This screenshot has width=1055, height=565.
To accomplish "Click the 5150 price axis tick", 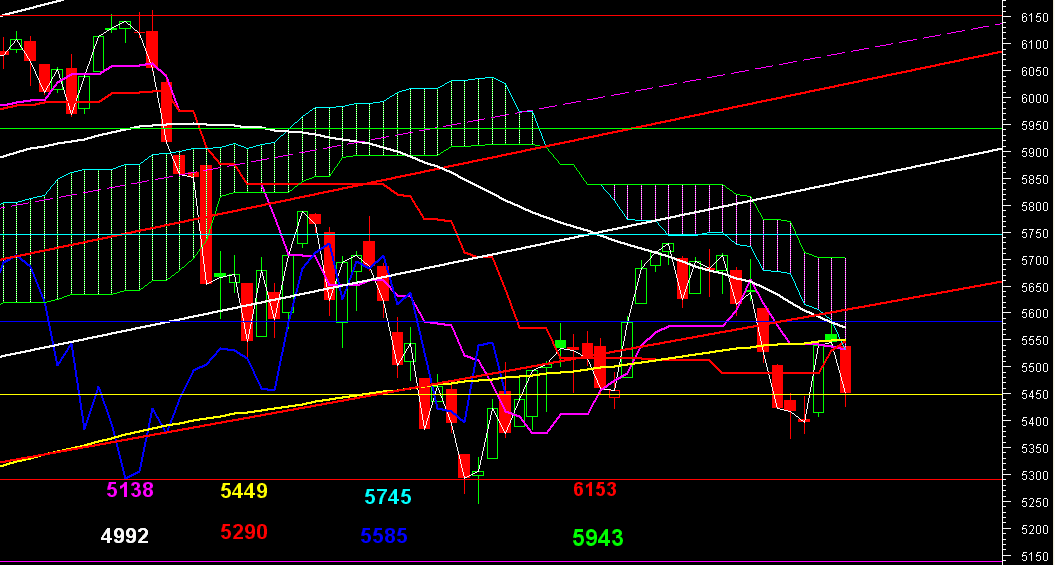I will (1035, 556).
